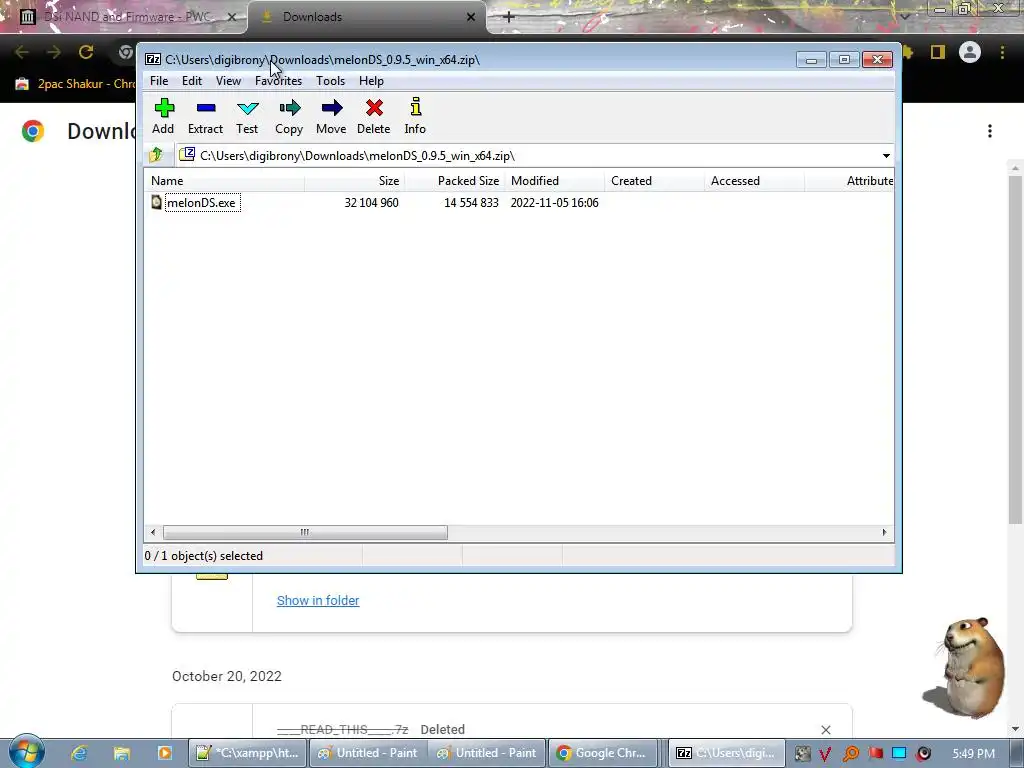Image resolution: width=1024 pixels, height=768 pixels.
Task: Click the horizontal scrollbar thumb in 7-Zip
Action: pos(305,532)
